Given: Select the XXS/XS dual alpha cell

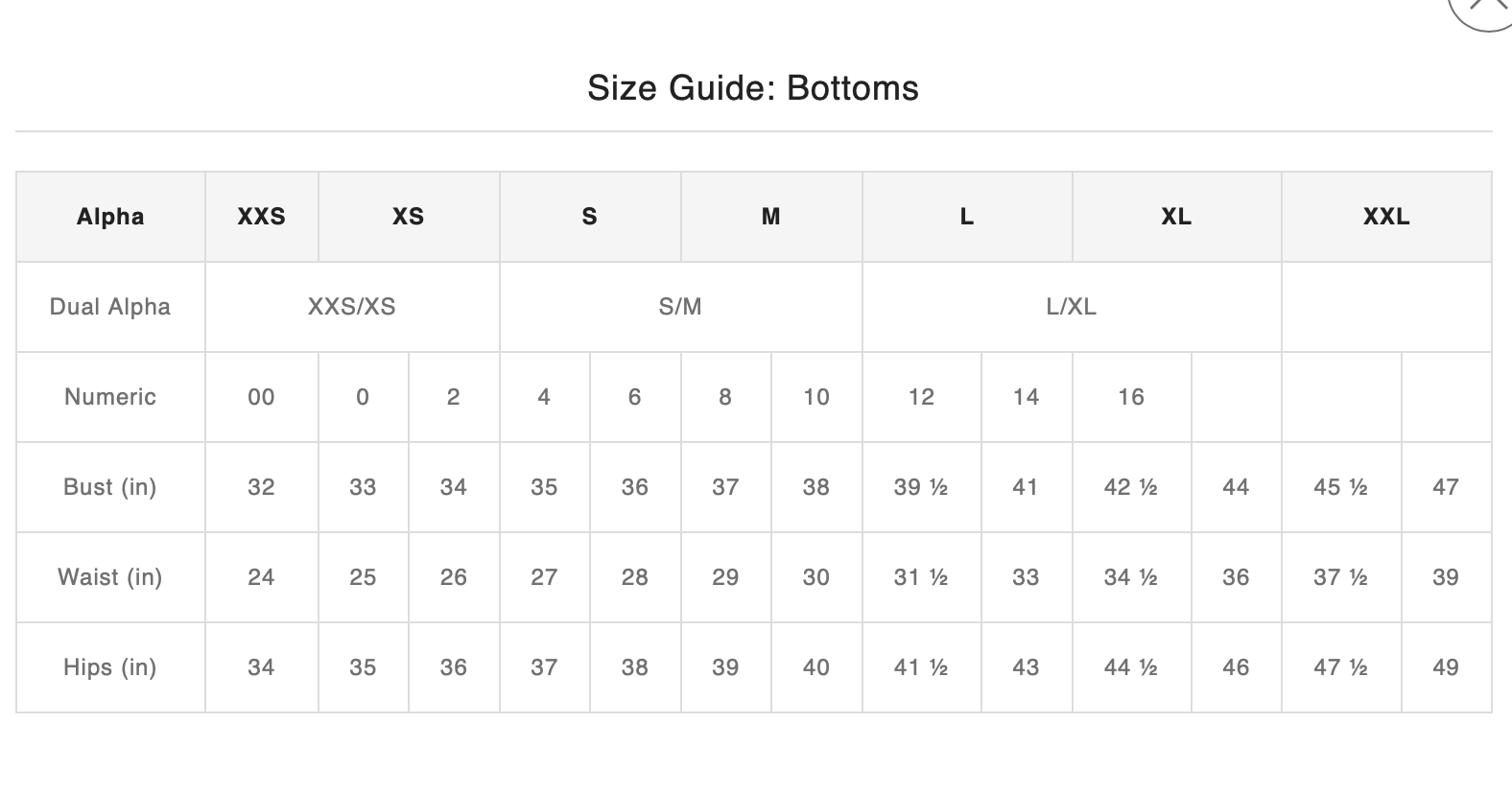Looking at the screenshot, I should point(351,307).
